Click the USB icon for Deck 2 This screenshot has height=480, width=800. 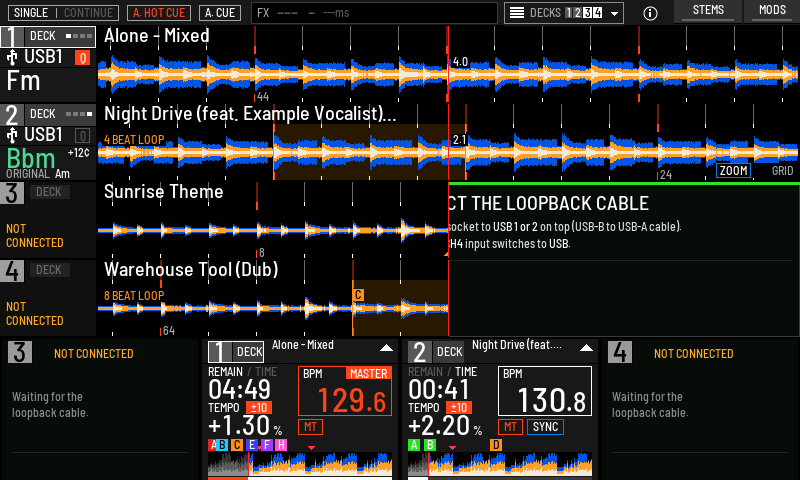(12, 135)
